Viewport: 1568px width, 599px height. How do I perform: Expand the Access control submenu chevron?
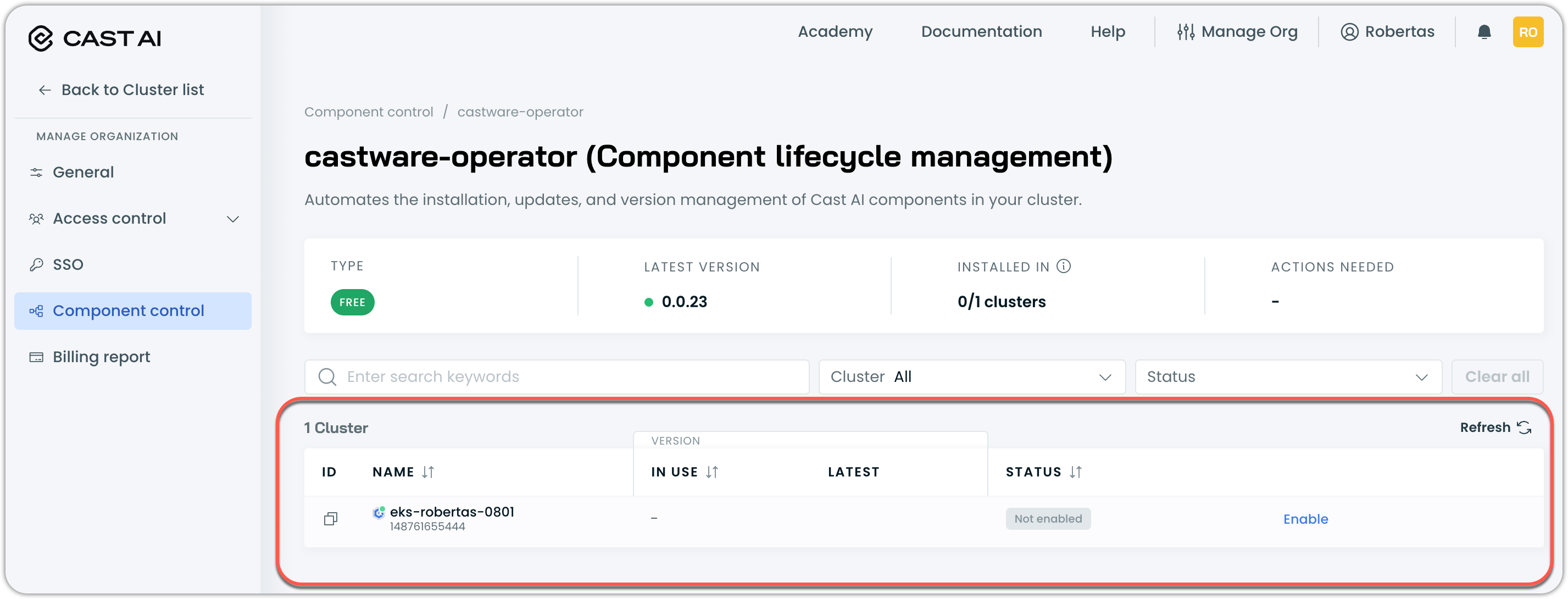[x=232, y=219]
